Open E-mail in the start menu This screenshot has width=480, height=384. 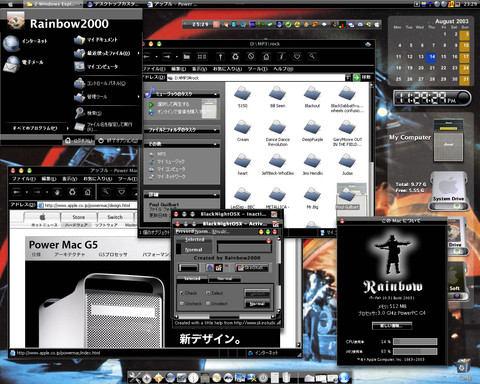pos(23,63)
